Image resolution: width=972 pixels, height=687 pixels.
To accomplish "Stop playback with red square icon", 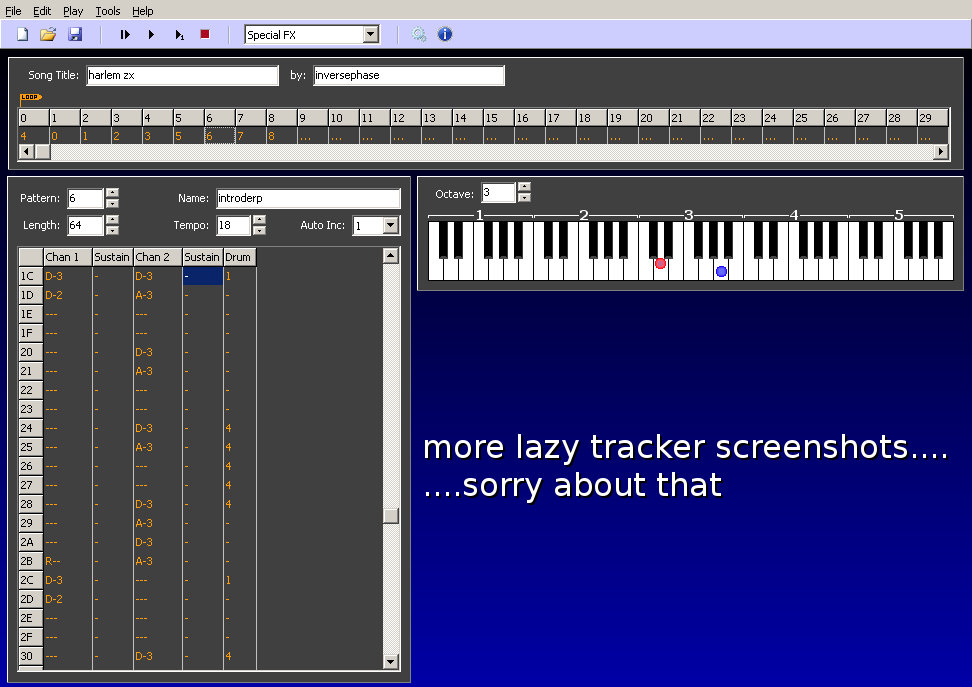I will pyautogui.click(x=205, y=34).
